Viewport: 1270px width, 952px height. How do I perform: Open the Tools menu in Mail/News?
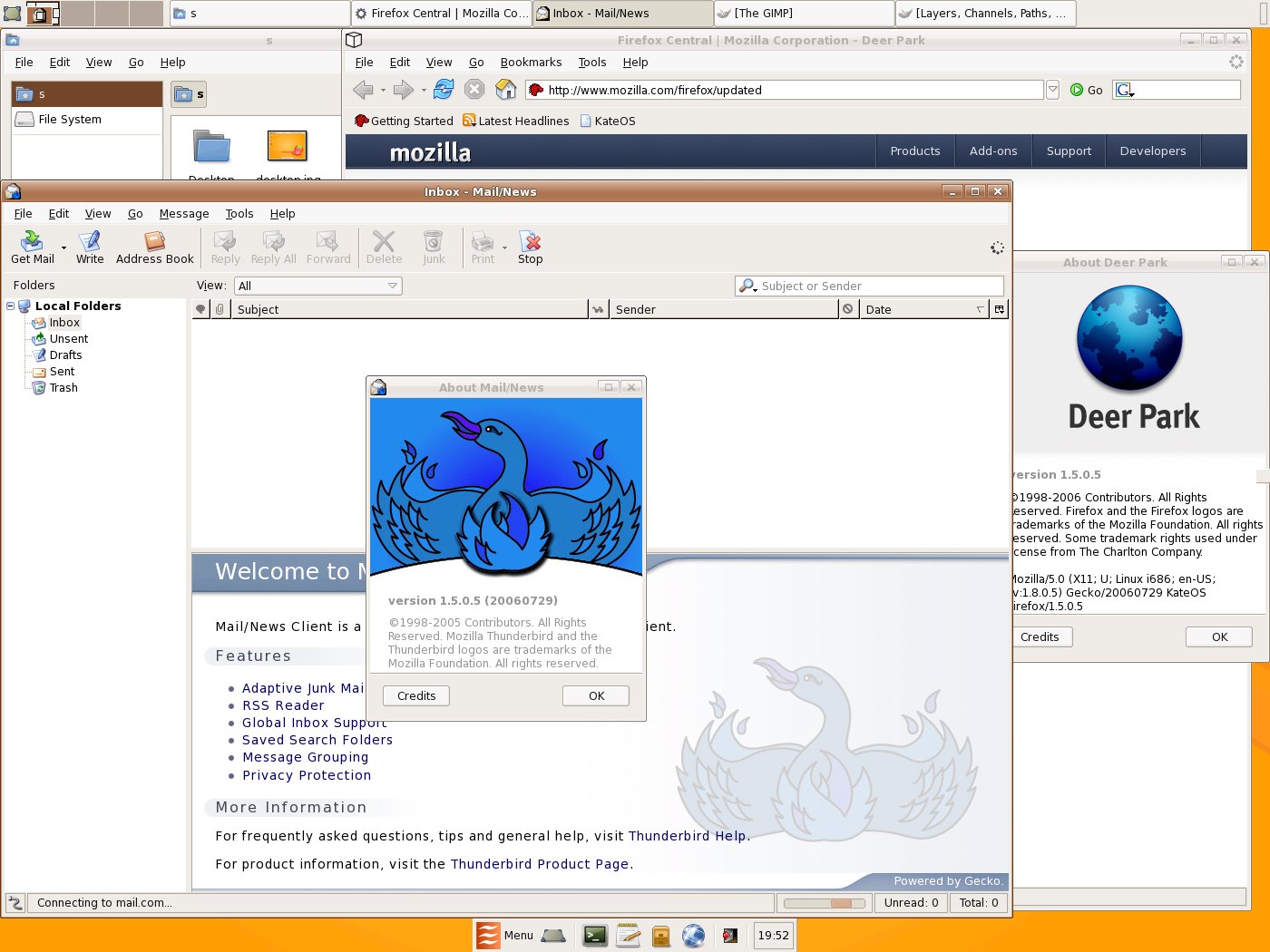click(239, 214)
